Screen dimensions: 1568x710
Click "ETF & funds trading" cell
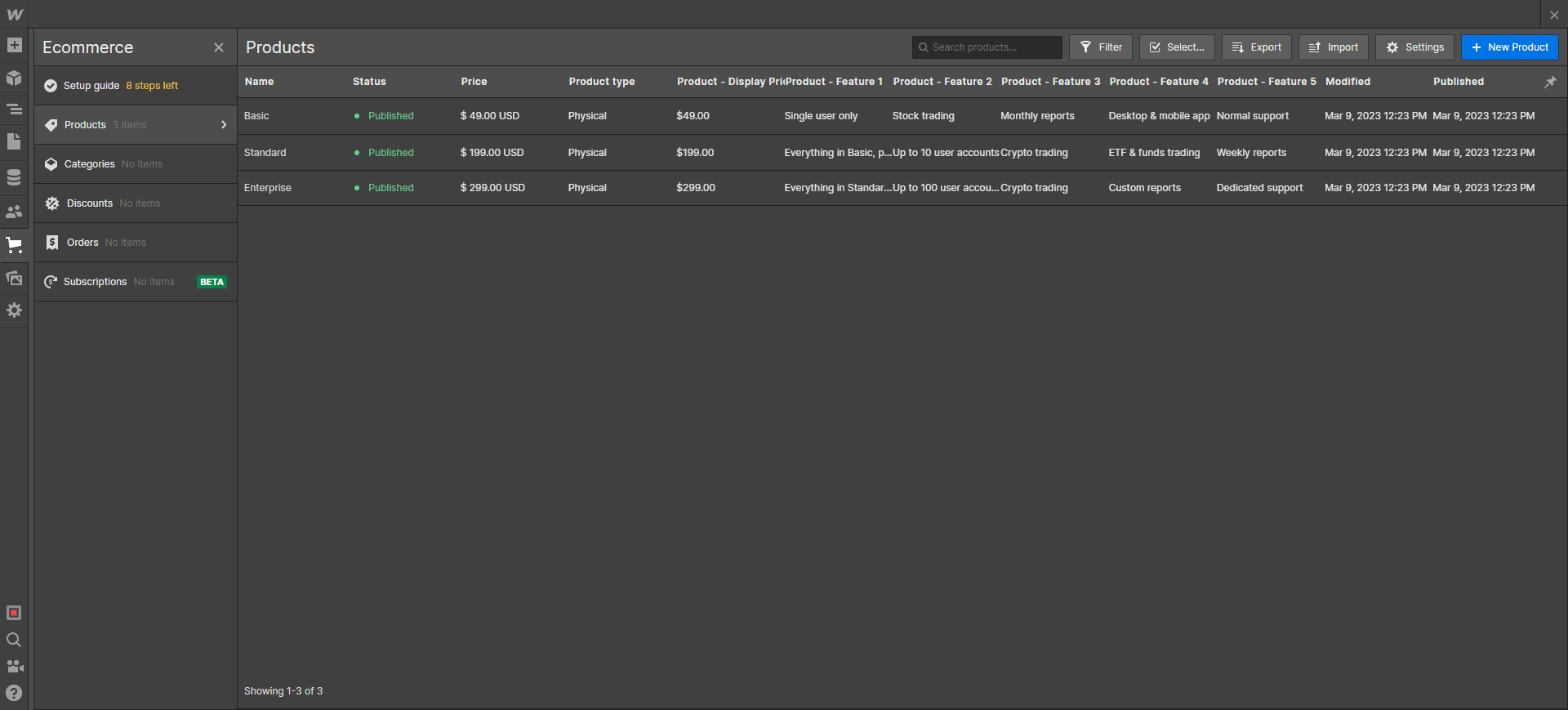pyautogui.click(x=1154, y=153)
